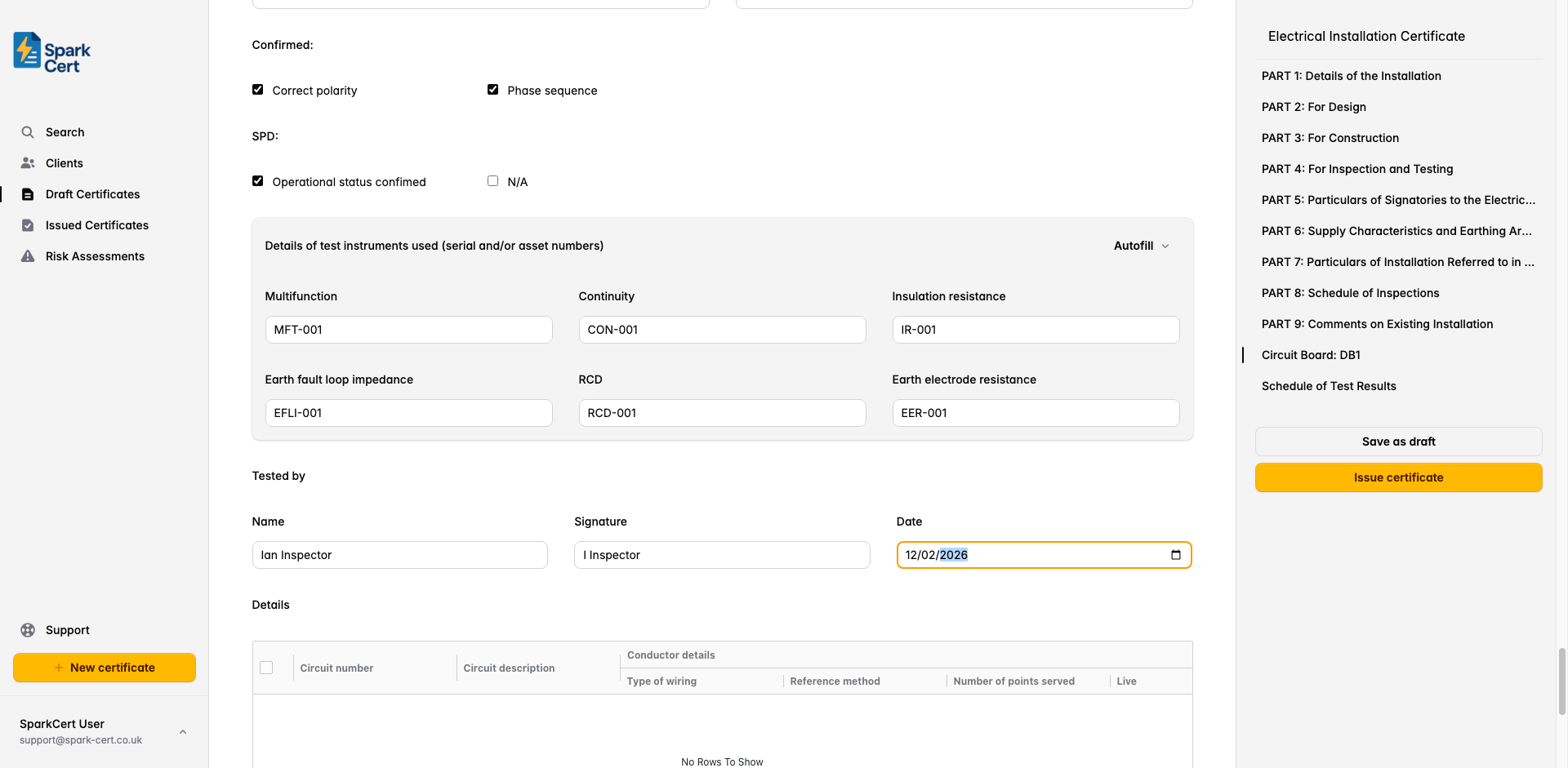Select all rows checkbox in Details table
Viewport: 1568px width, 768px height.
266,668
